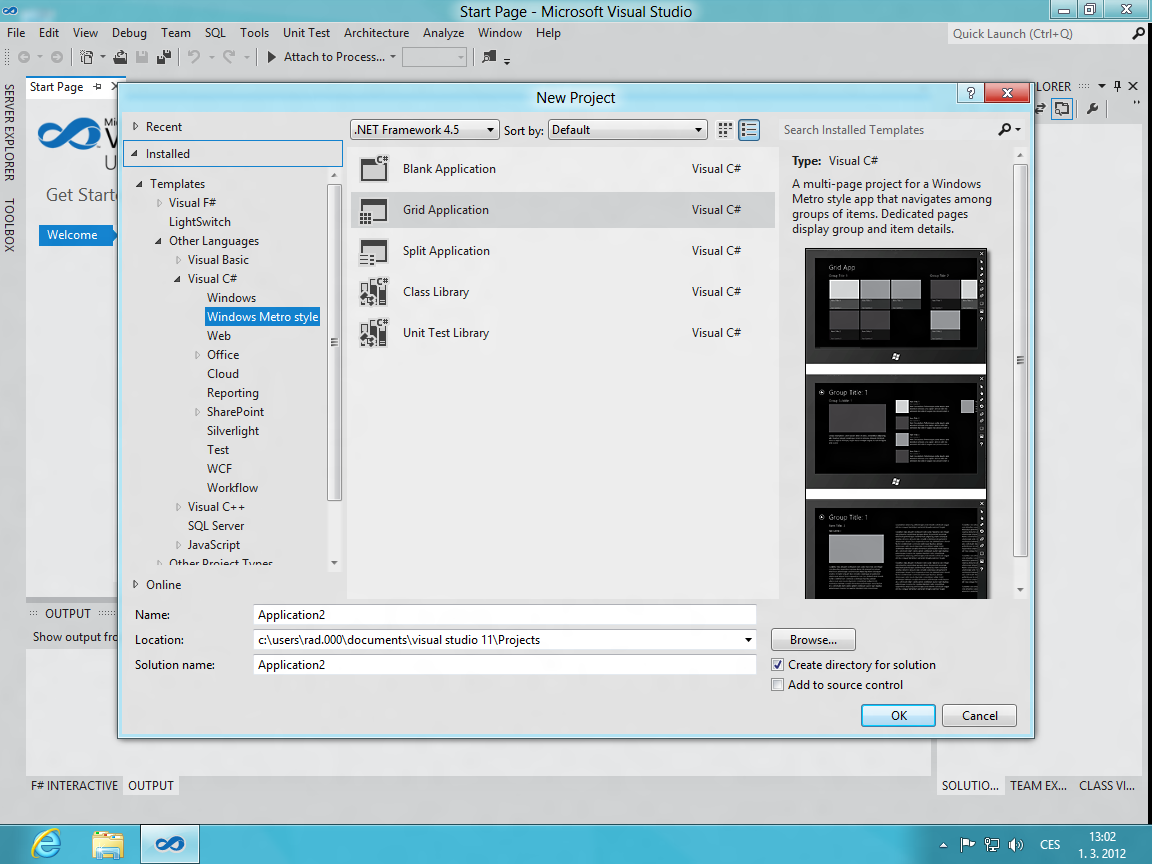Open the SERVER EXPLORER side tab
This screenshot has width=1152, height=864.
tap(10, 132)
